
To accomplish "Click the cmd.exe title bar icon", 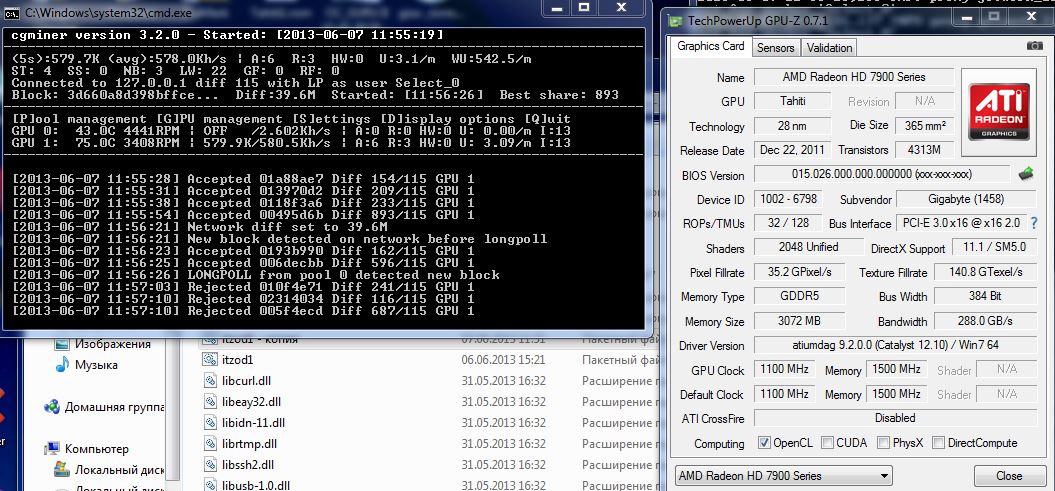I will [x=11, y=11].
